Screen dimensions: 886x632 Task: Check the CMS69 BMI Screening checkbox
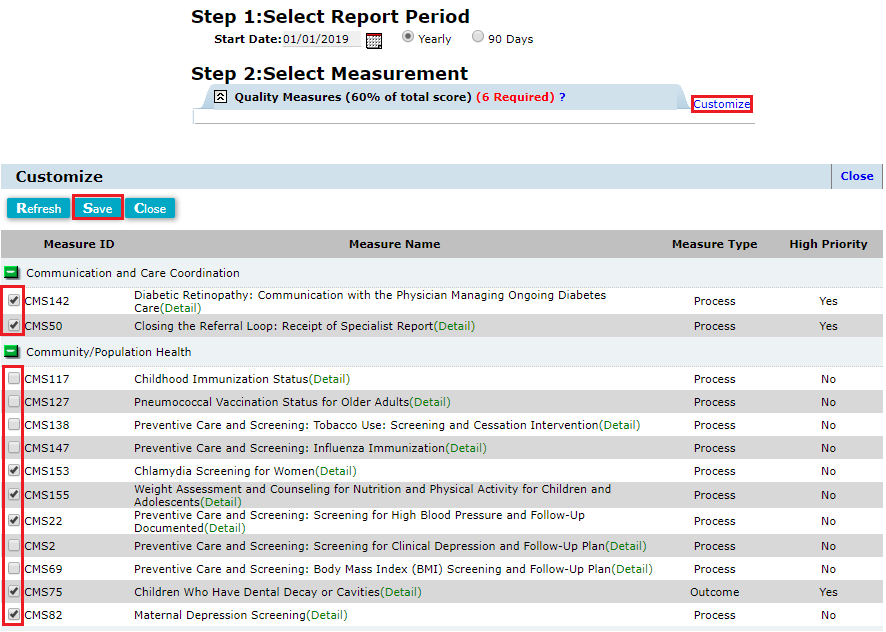coord(14,568)
